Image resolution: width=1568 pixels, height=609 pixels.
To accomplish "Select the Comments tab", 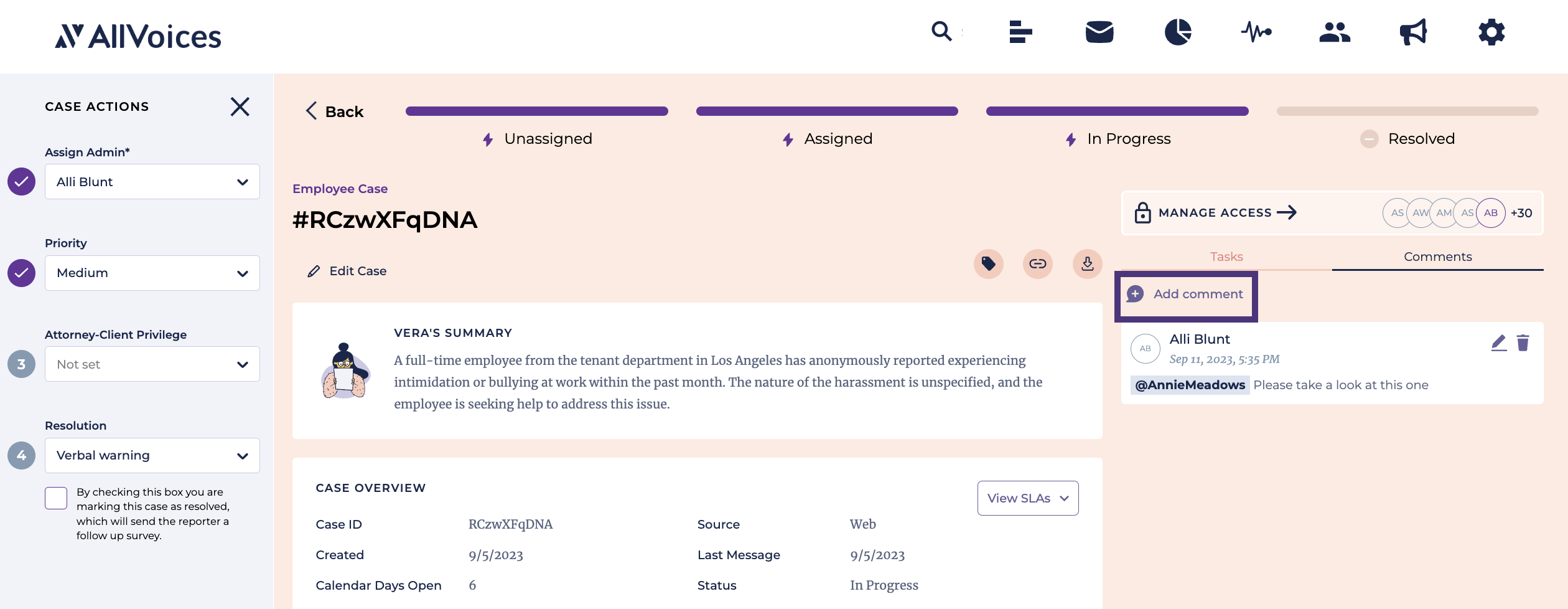I will tap(1438, 257).
